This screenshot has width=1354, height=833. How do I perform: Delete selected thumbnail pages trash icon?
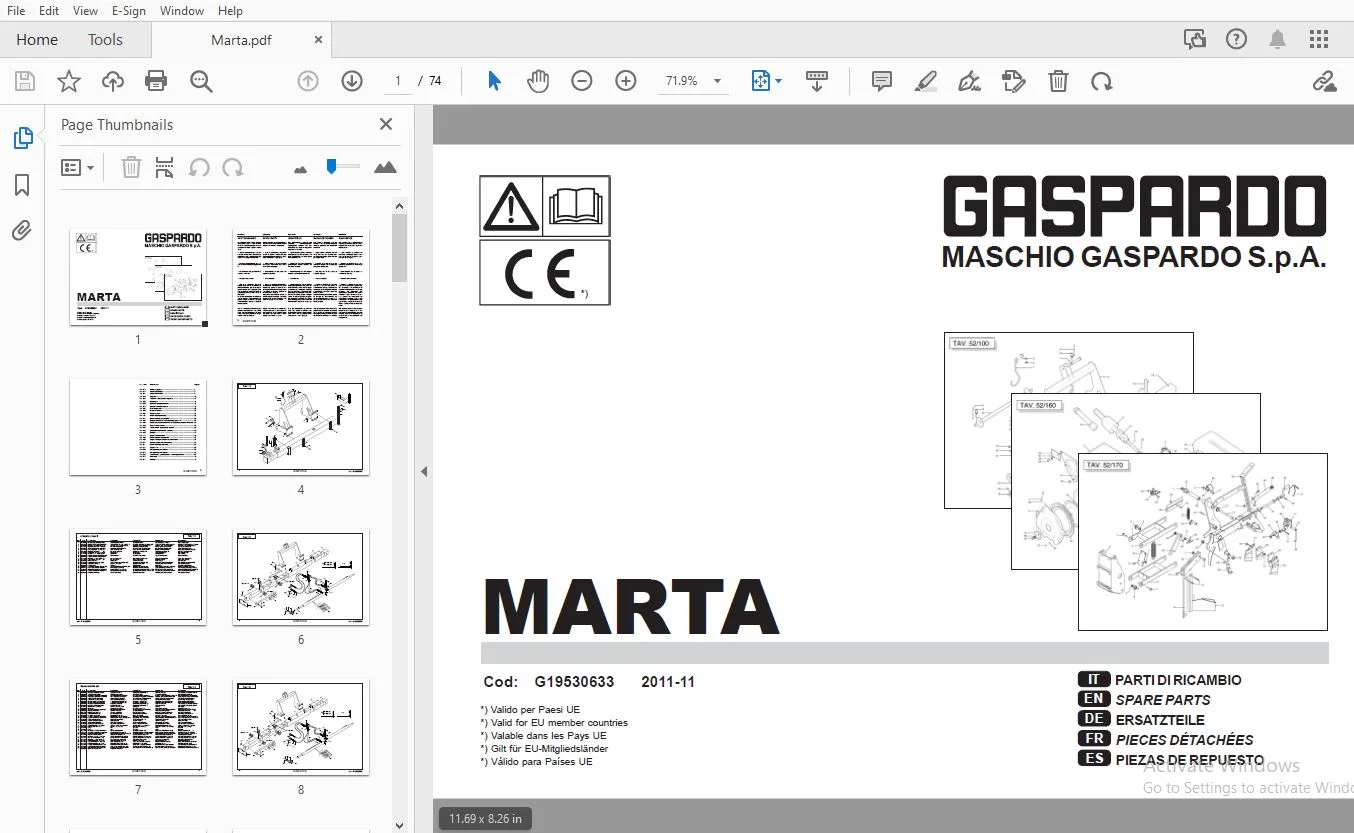(x=131, y=167)
